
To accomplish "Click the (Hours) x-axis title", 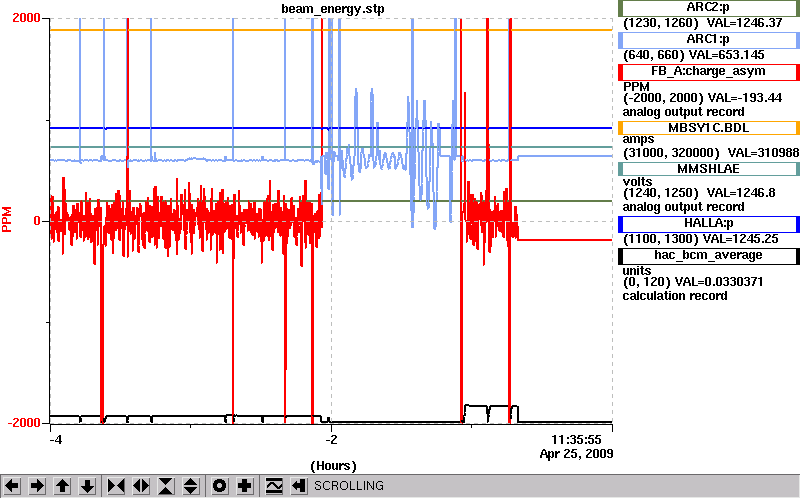I will click(333, 465).
